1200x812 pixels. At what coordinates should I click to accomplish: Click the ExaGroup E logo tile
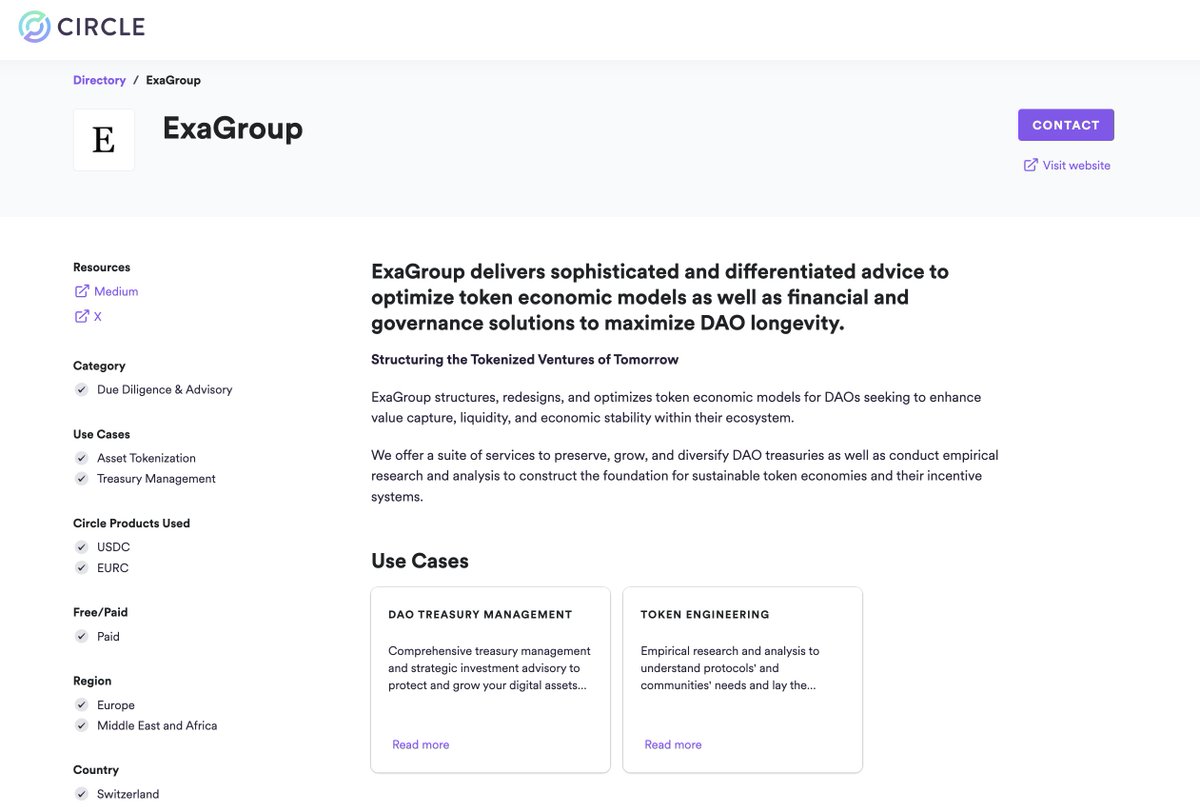[x=104, y=140]
